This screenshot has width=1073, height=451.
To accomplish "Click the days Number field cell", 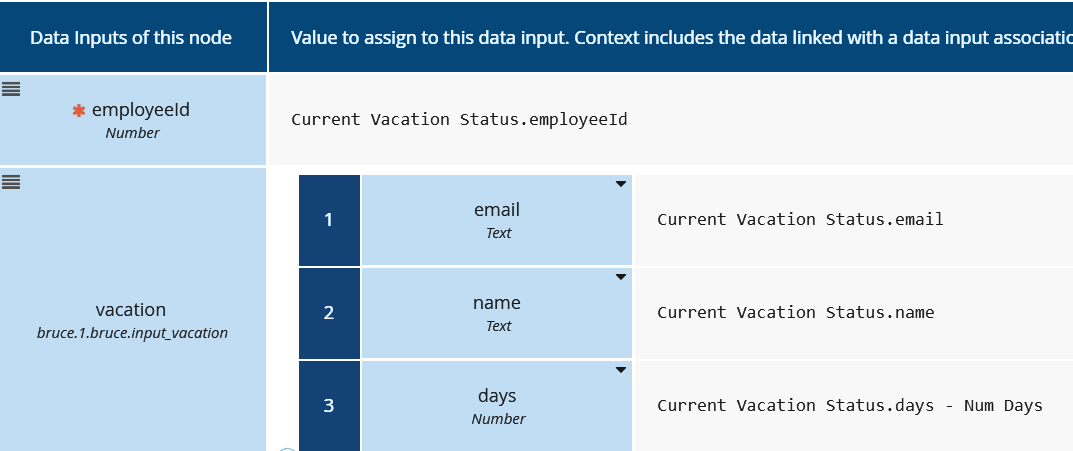I will pos(497,406).
